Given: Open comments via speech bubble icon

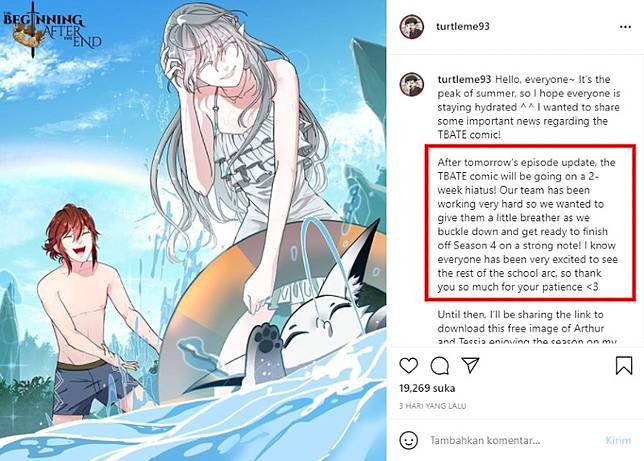Looking at the screenshot, I should point(439,365).
